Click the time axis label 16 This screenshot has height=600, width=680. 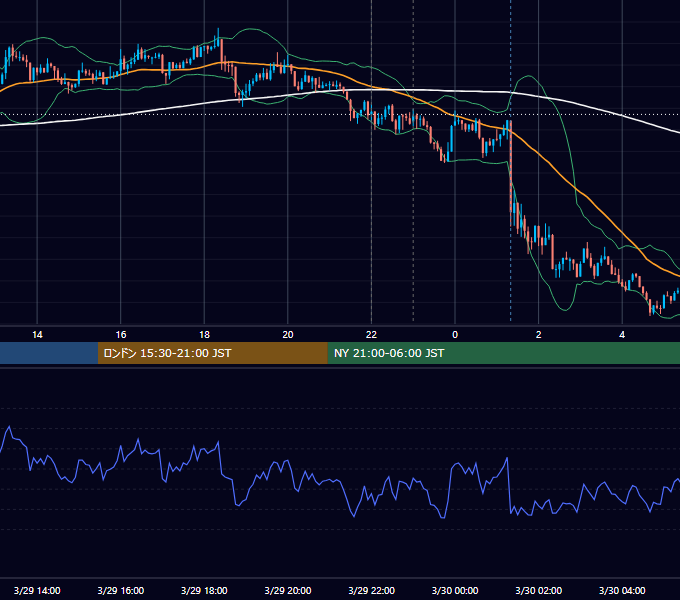(x=121, y=335)
